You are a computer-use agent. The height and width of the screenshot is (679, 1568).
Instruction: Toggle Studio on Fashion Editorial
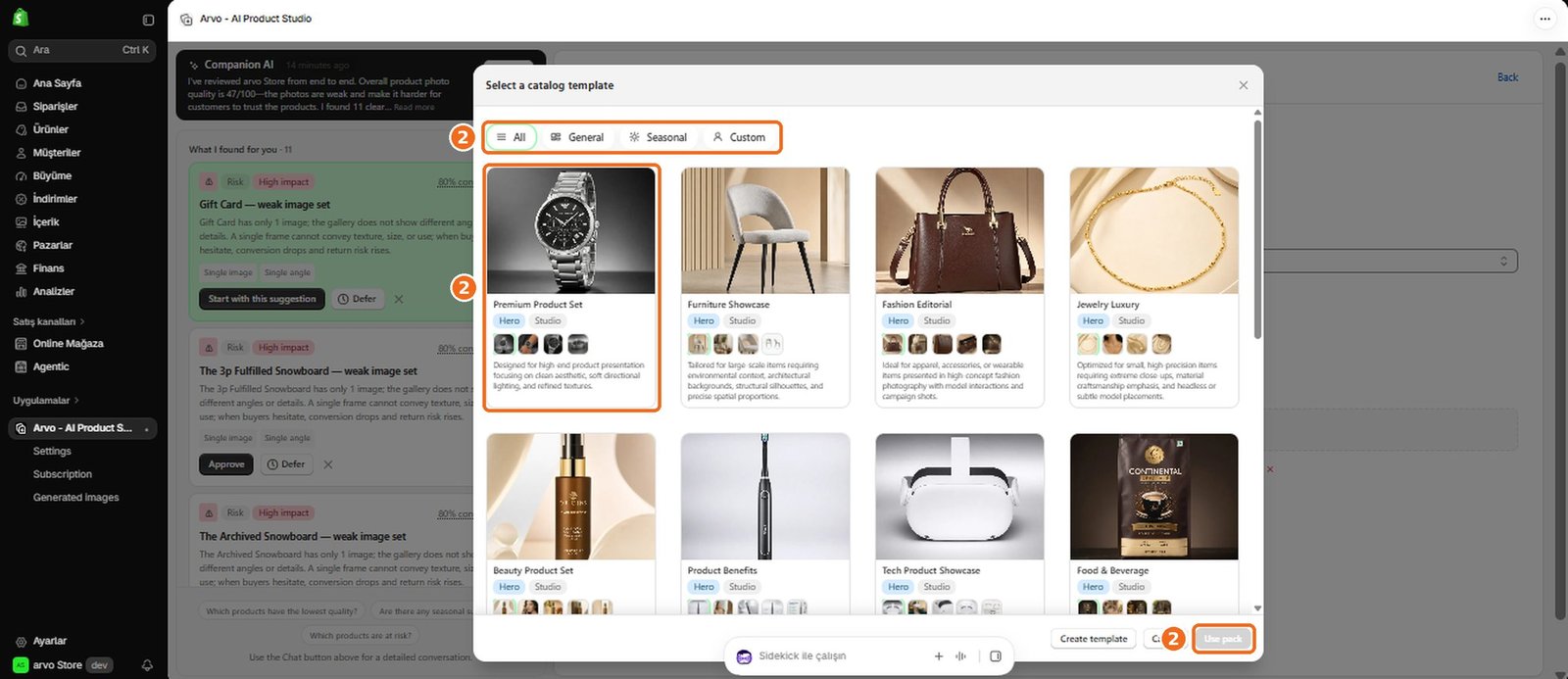click(937, 321)
